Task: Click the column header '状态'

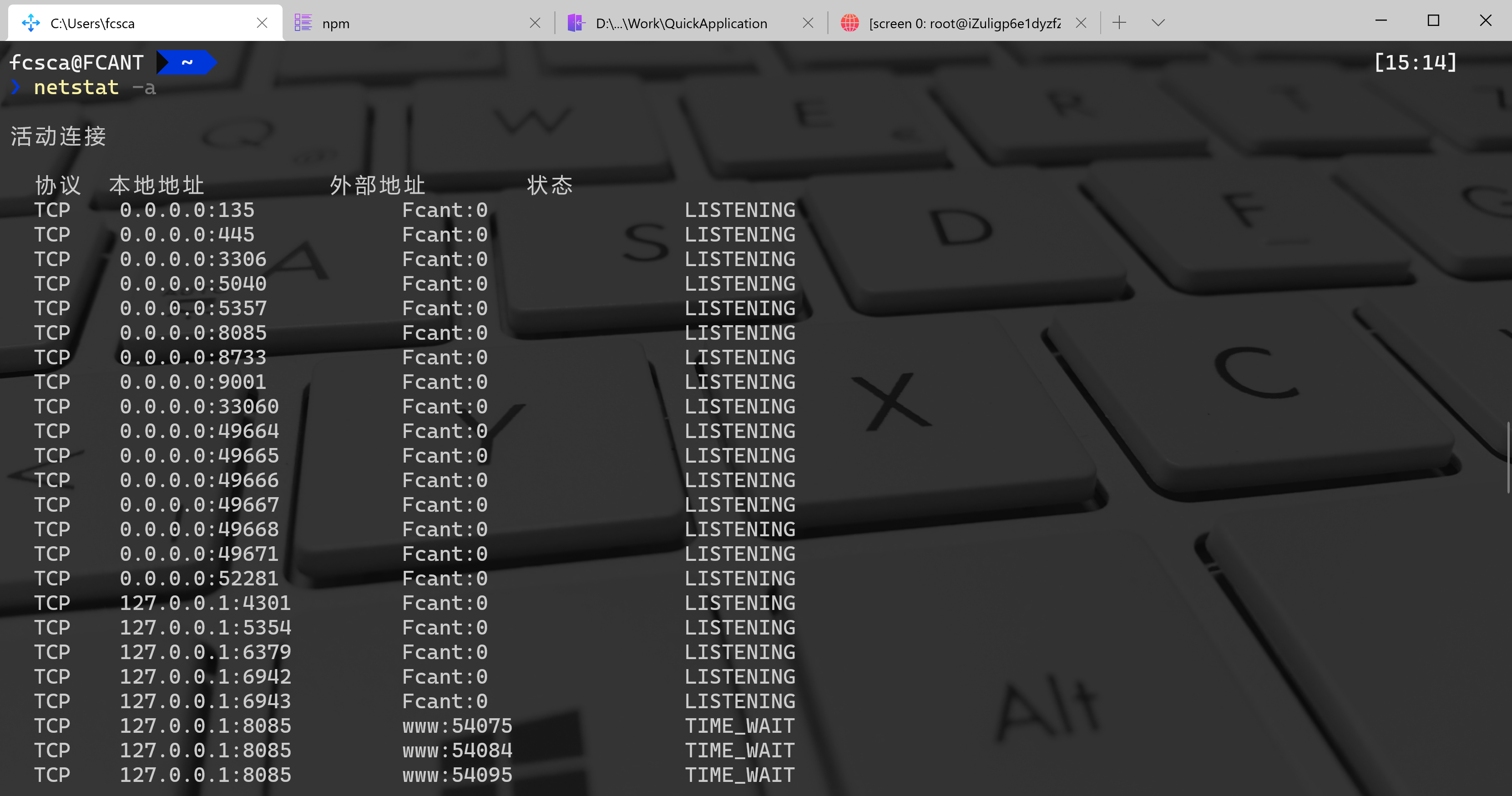Action: click(550, 186)
